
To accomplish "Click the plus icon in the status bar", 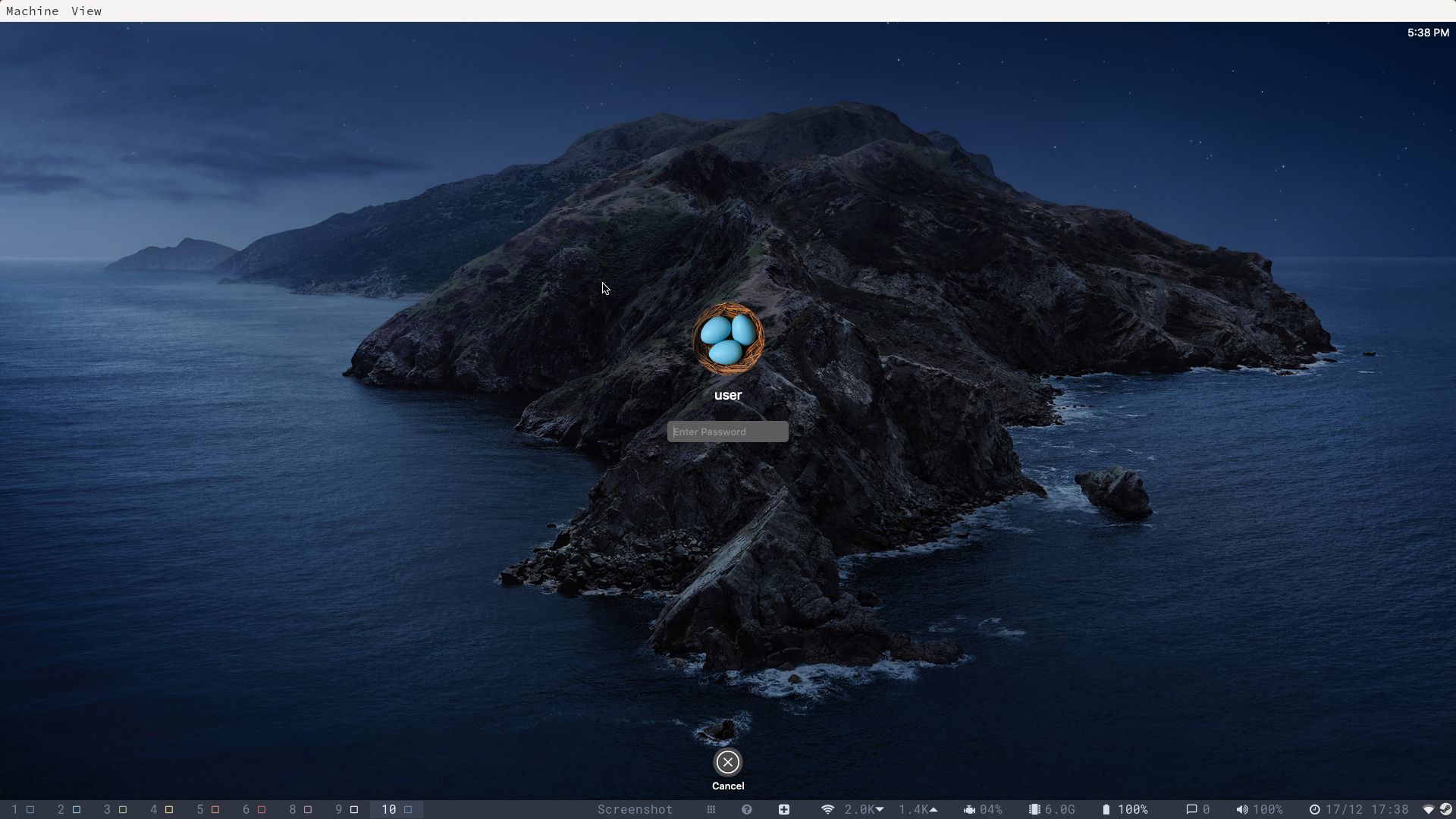I will point(784,809).
